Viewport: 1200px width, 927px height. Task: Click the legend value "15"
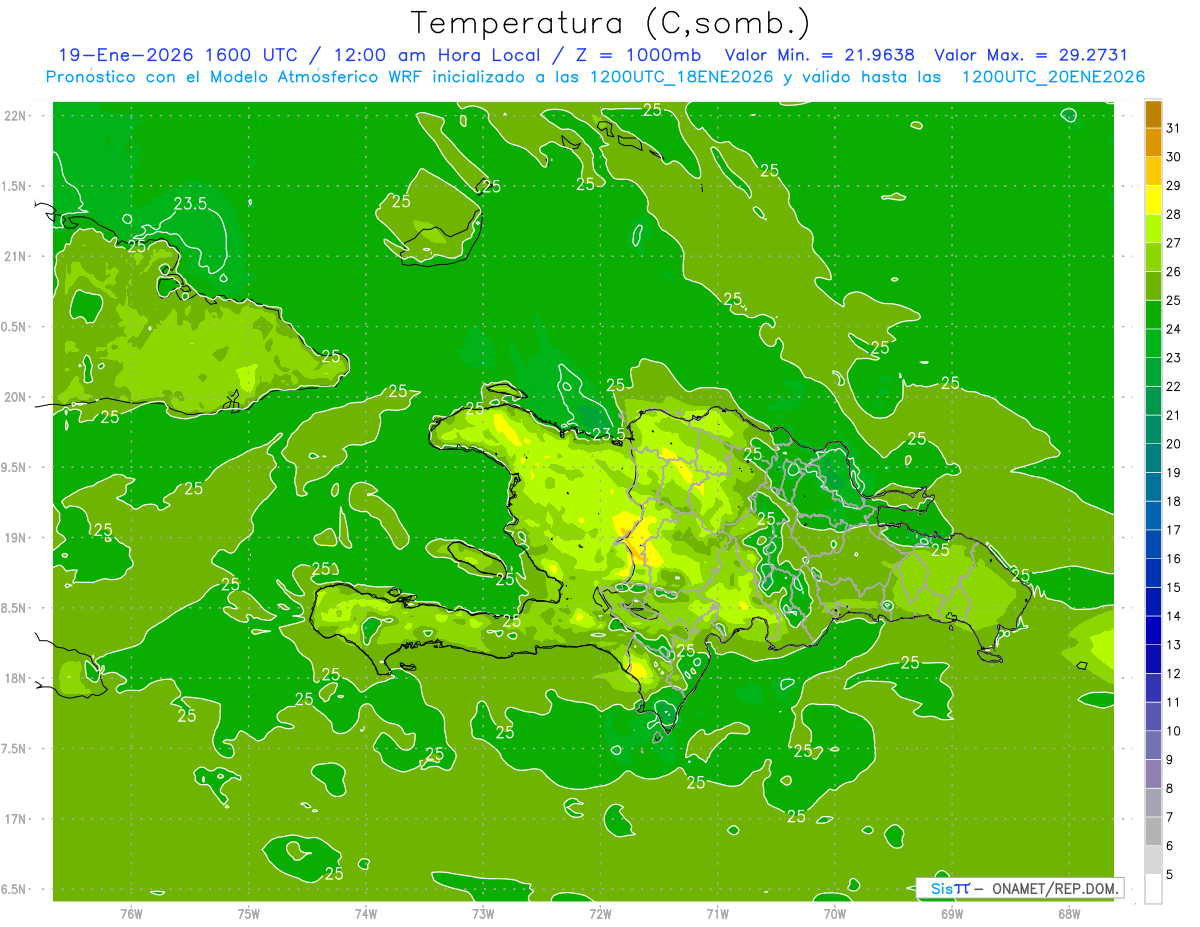(1174, 587)
